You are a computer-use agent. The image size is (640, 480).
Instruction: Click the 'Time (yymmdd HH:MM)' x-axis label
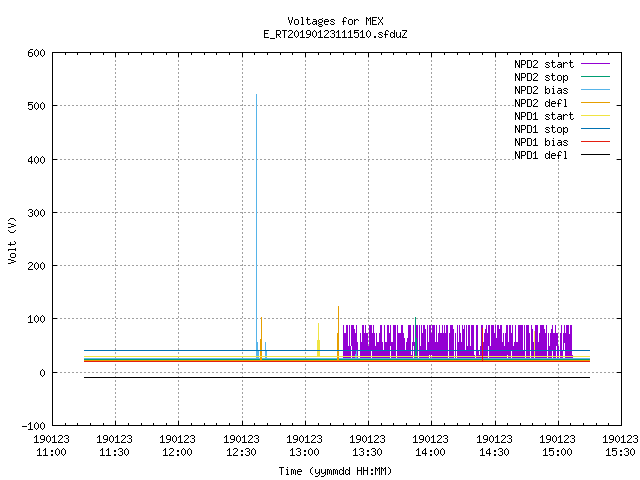coord(335,471)
